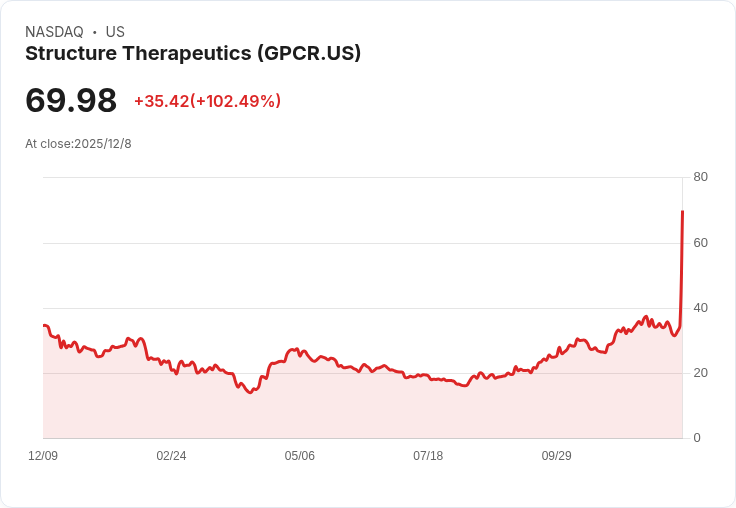The image size is (736, 508).
Task: Select the 12/09 date on x-axis
Action: pyautogui.click(x=43, y=456)
